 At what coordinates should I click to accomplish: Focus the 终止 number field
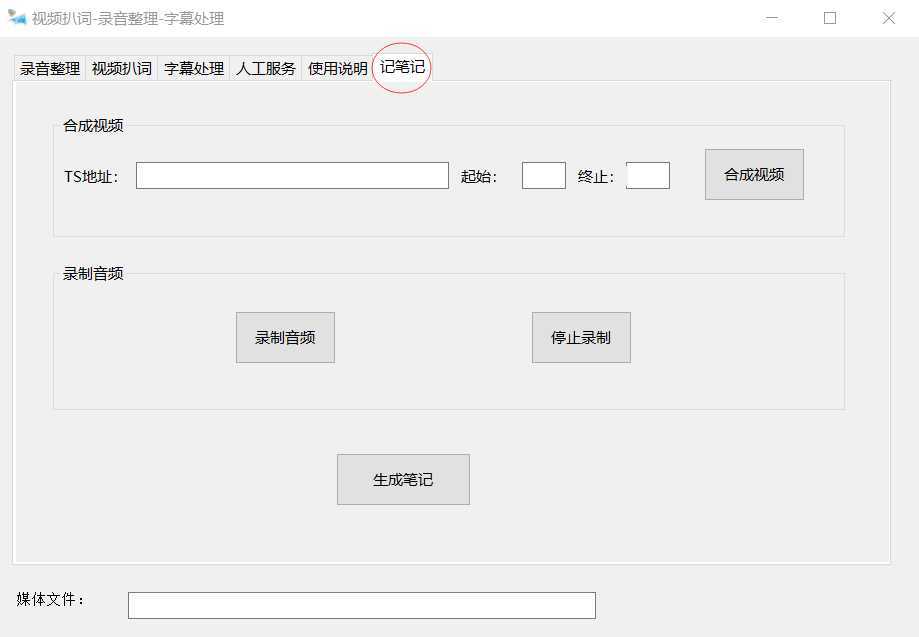[x=648, y=176]
